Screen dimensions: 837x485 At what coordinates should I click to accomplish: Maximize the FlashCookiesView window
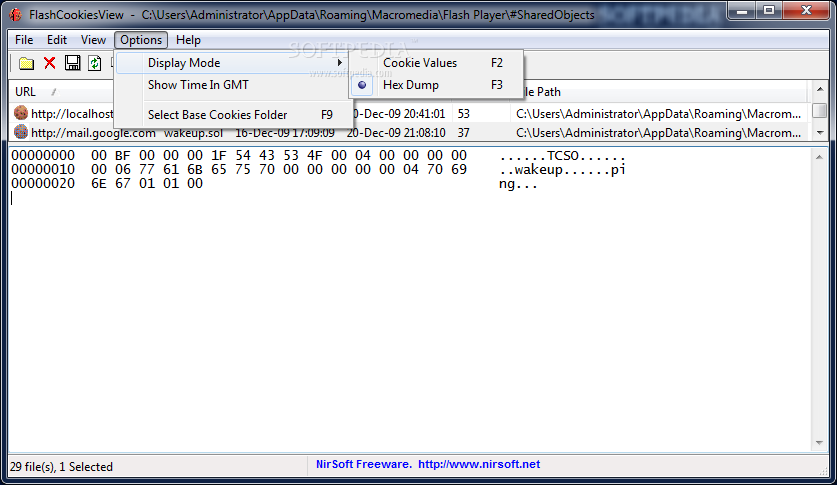[x=769, y=11]
